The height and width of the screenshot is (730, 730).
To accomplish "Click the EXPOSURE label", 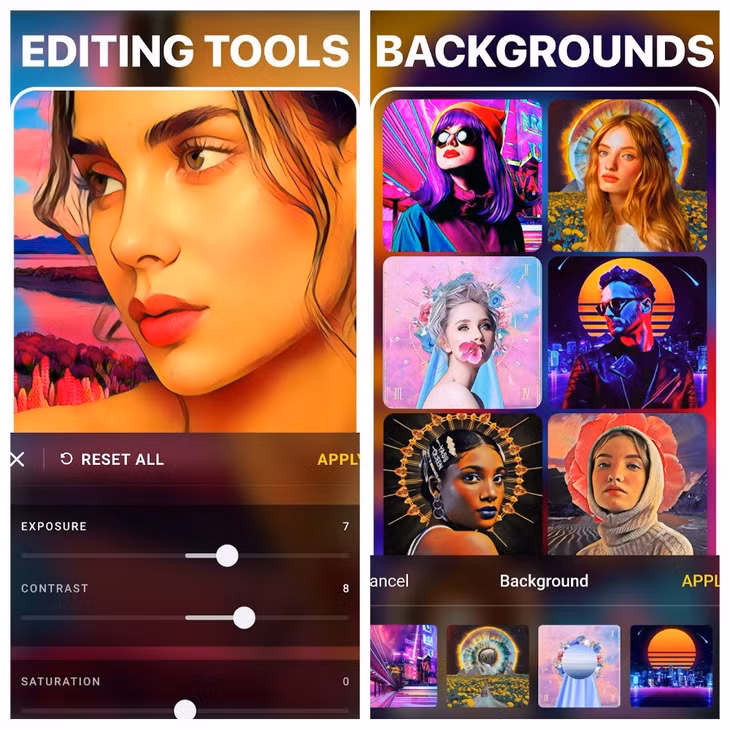I will (54, 526).
